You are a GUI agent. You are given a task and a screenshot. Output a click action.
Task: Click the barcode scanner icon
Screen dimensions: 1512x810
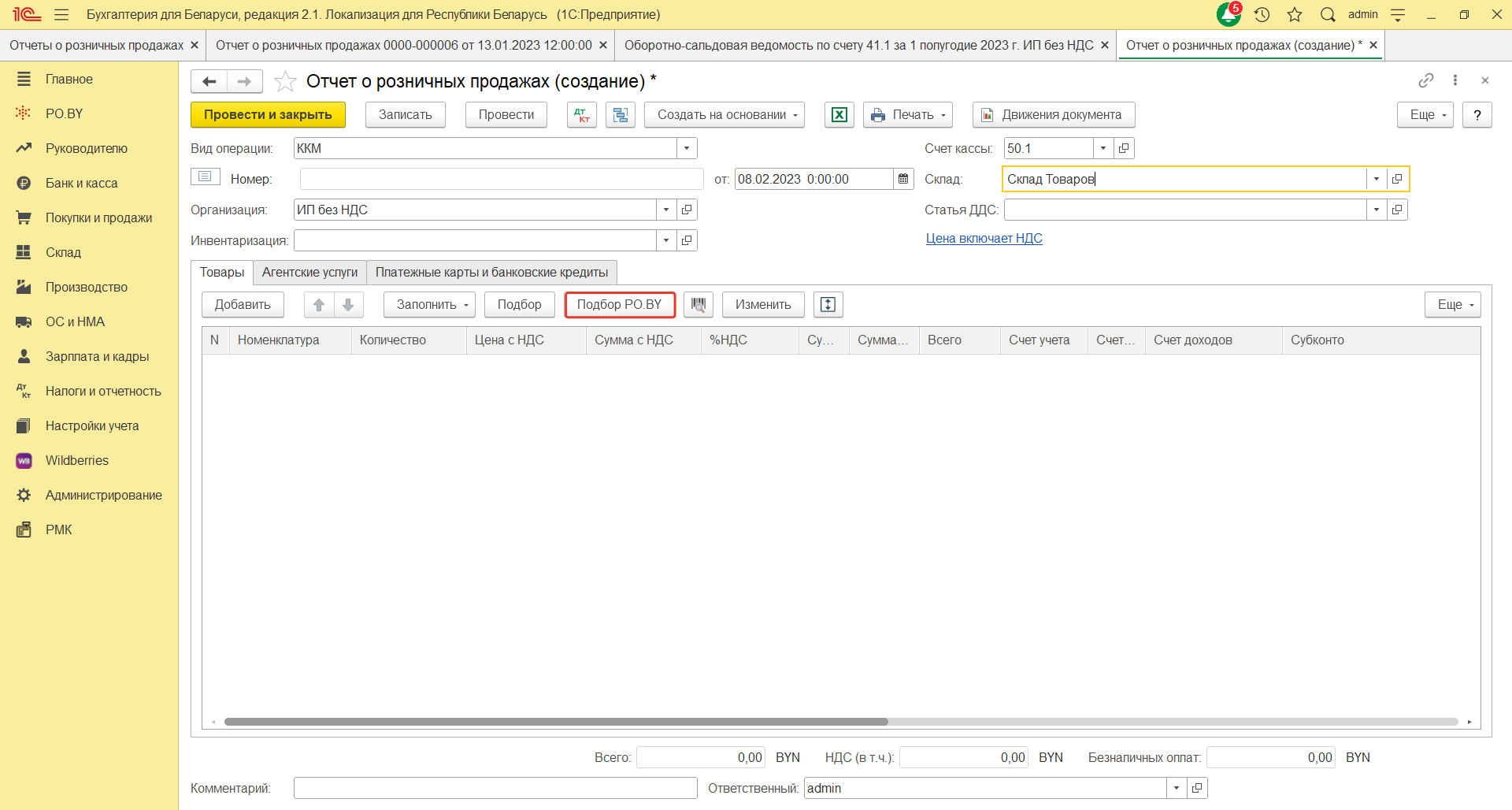[x=698, y=305]
